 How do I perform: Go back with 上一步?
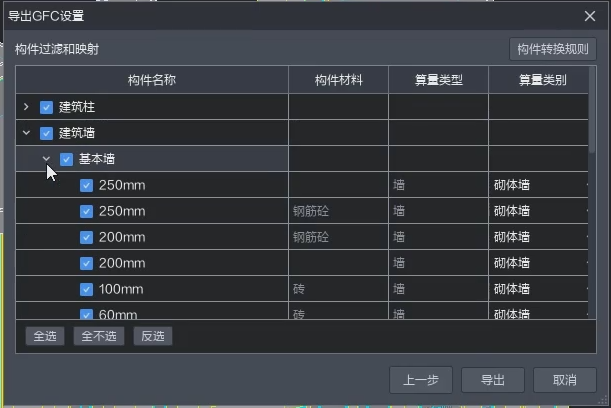[421, 380]
